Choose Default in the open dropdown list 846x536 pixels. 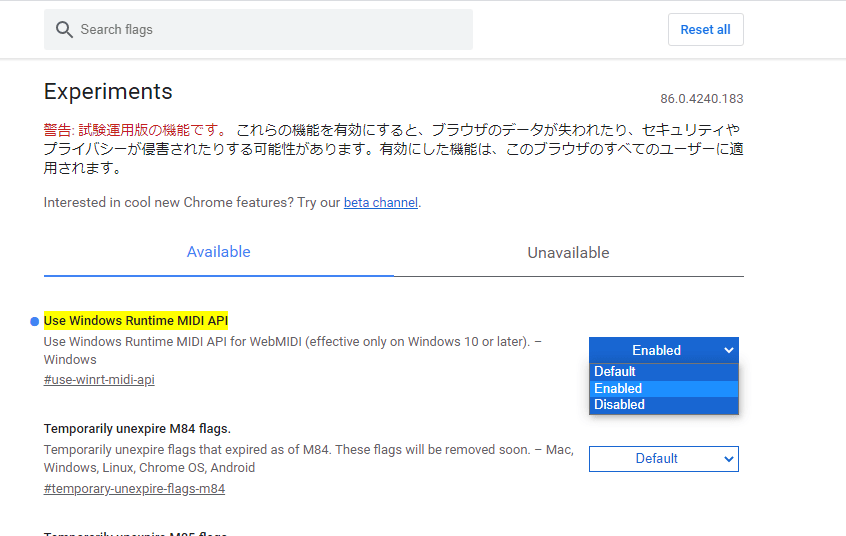[664, 372]
